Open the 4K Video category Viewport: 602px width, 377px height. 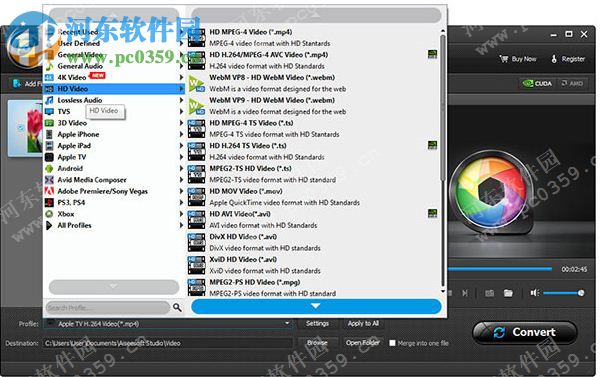(114, 77)
